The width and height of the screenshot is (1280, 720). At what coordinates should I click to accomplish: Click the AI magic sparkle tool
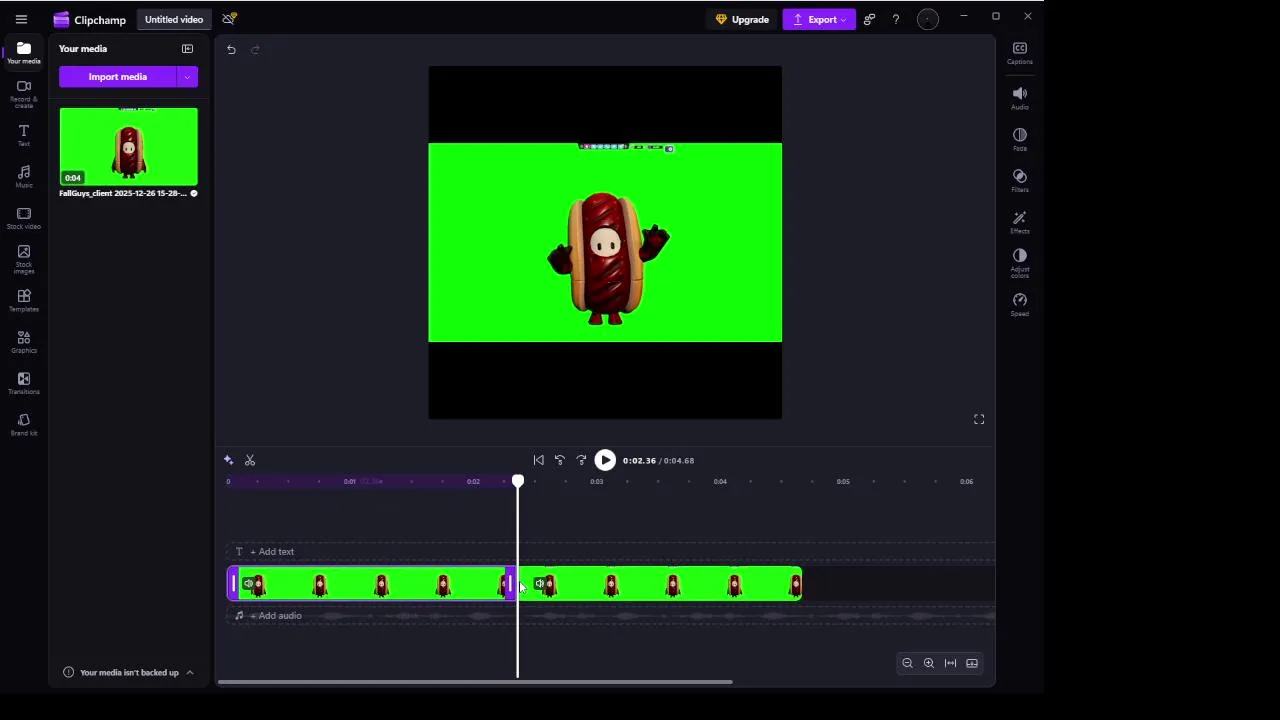coord(228,460)
